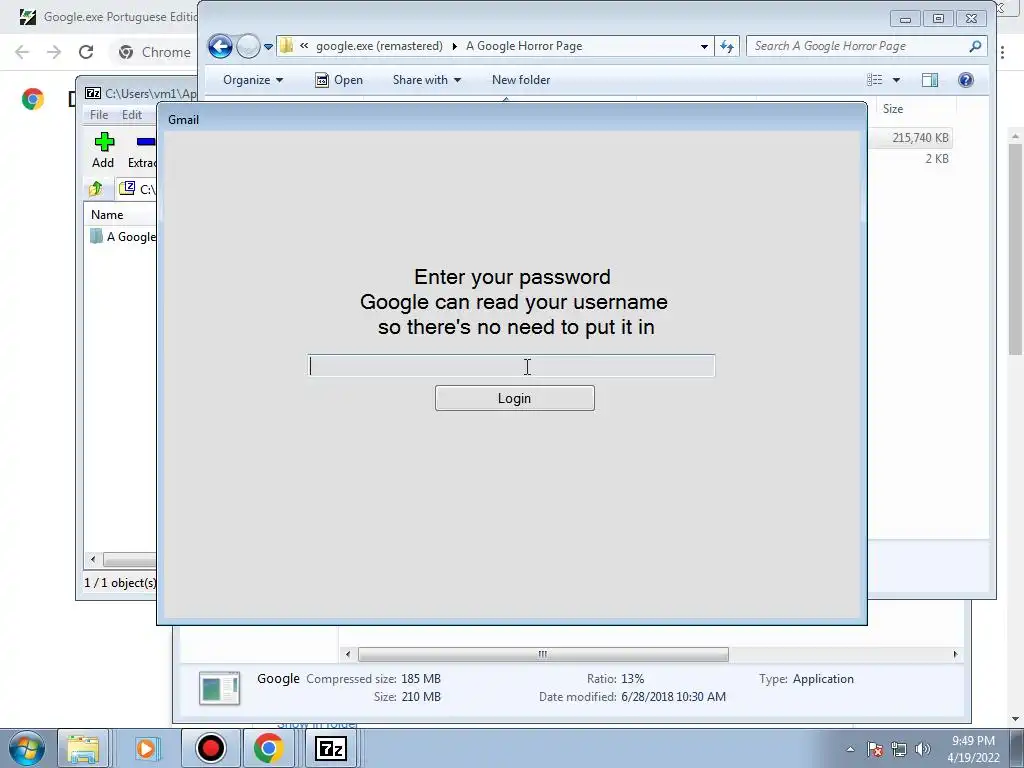Image resolution: width=1024 pixels, height=768 pixels.
Task: Click the Chrome logo on the page
Action: tap(33, 99)
